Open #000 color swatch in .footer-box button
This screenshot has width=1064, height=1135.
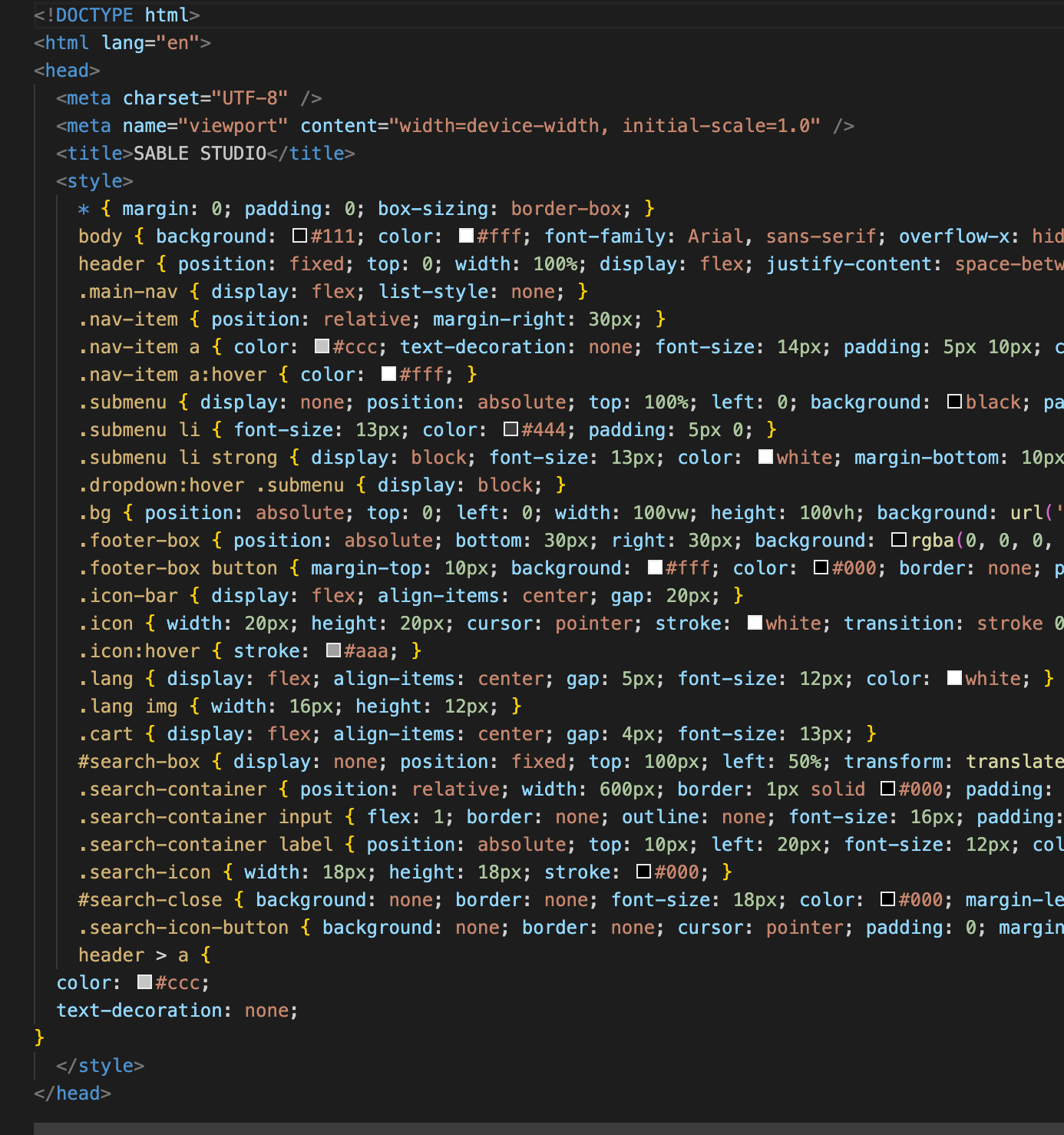pyautogui.click(x=821, y=567)
